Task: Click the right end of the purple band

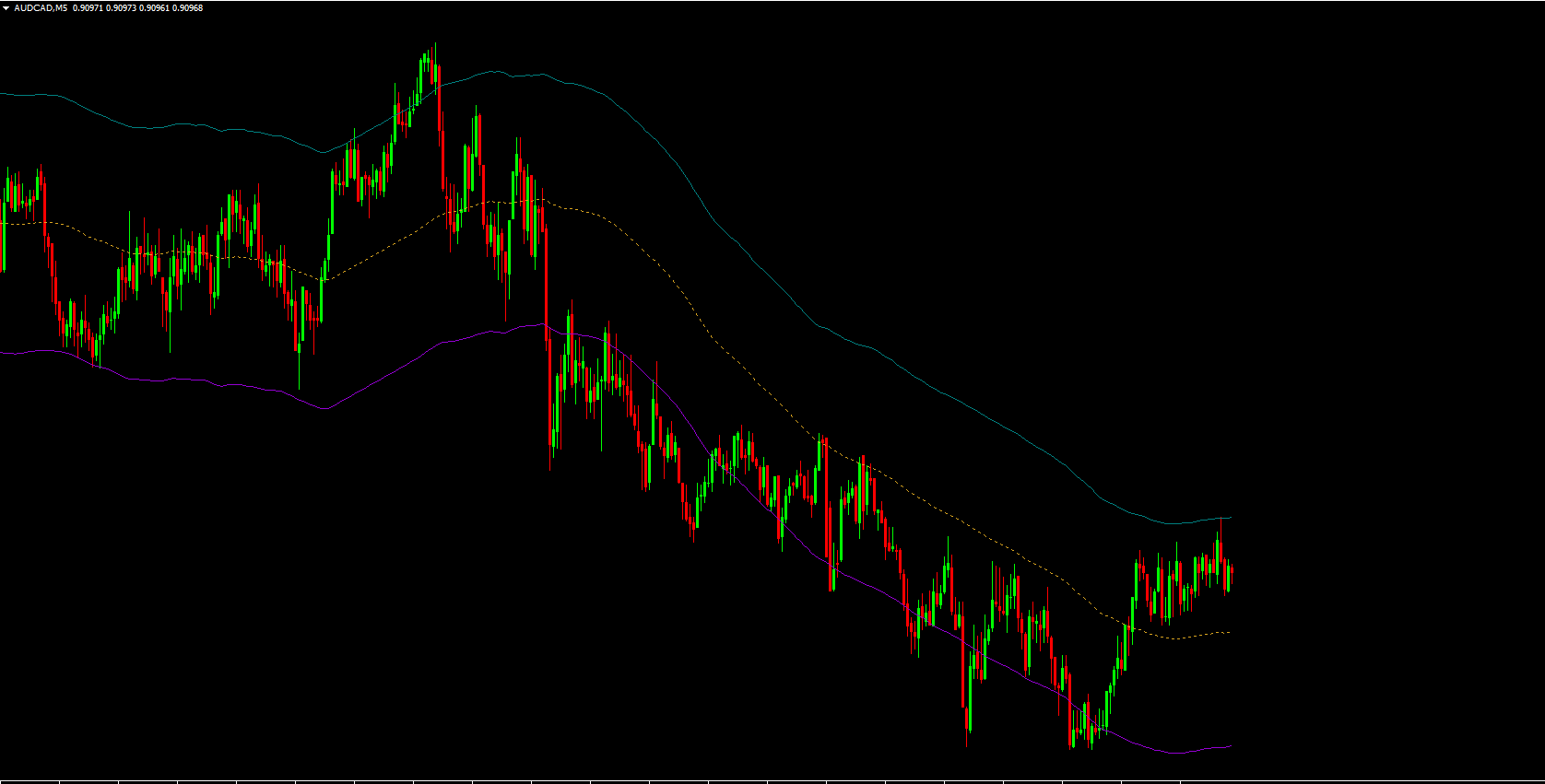Action: coord(1230,746)
